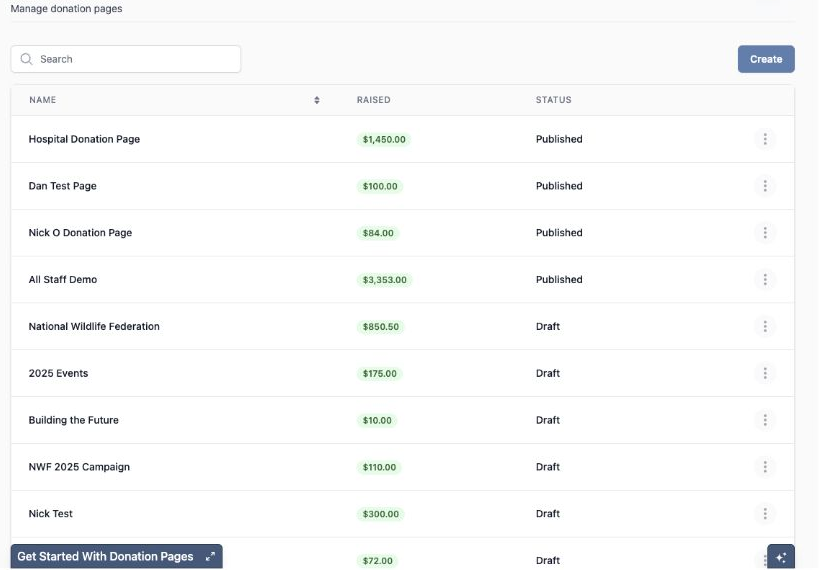The width and height of the screenshot is (820, 570).
Task: Click Draft status of 2025 Events
Action: (548, 373)
